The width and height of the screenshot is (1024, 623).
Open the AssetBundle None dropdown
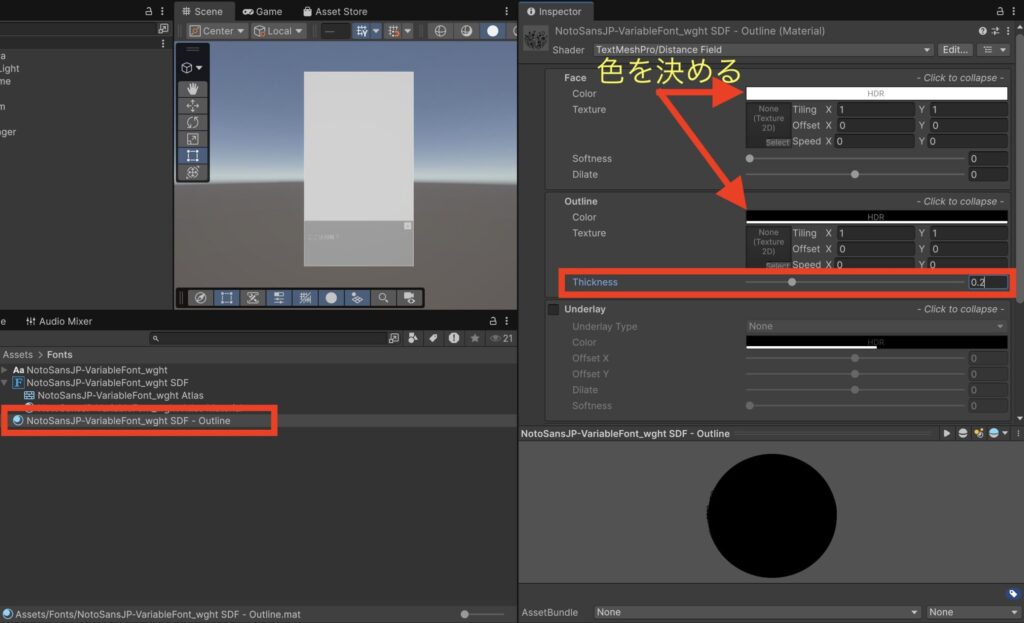click(x=757, y=612)
